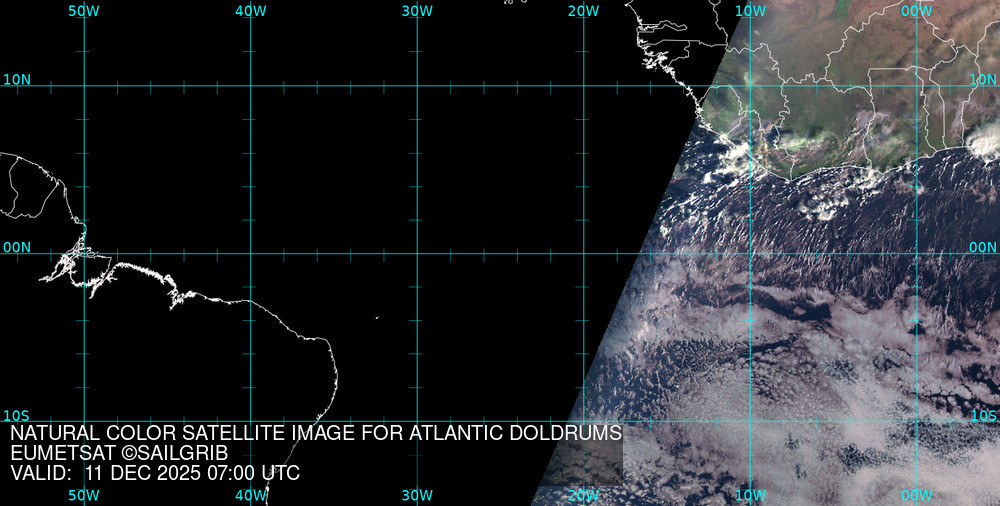The width and height of the screenshot is (1000, 506).
Task: Click the 30W longitude label at bottom
Action: tap(416, 495)
